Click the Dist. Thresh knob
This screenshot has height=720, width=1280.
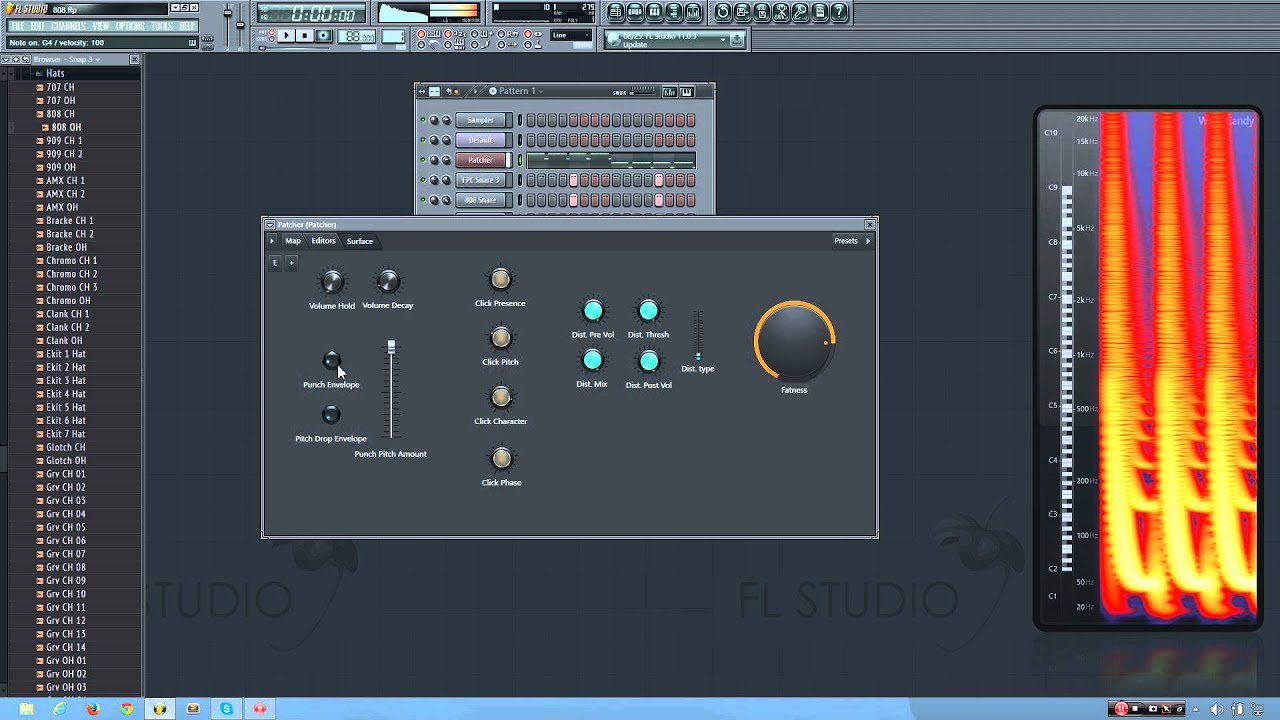648,310
